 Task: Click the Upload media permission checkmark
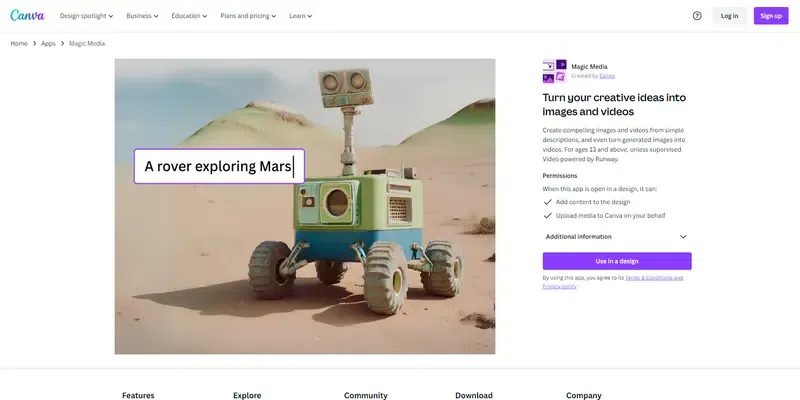click(x=547, y=216)
